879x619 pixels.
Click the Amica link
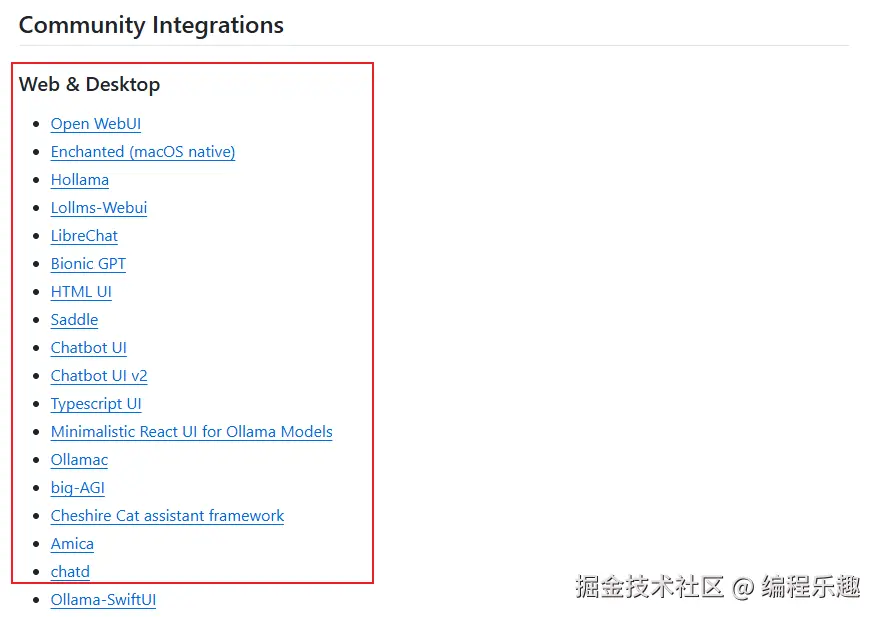[x=72, y=544]
